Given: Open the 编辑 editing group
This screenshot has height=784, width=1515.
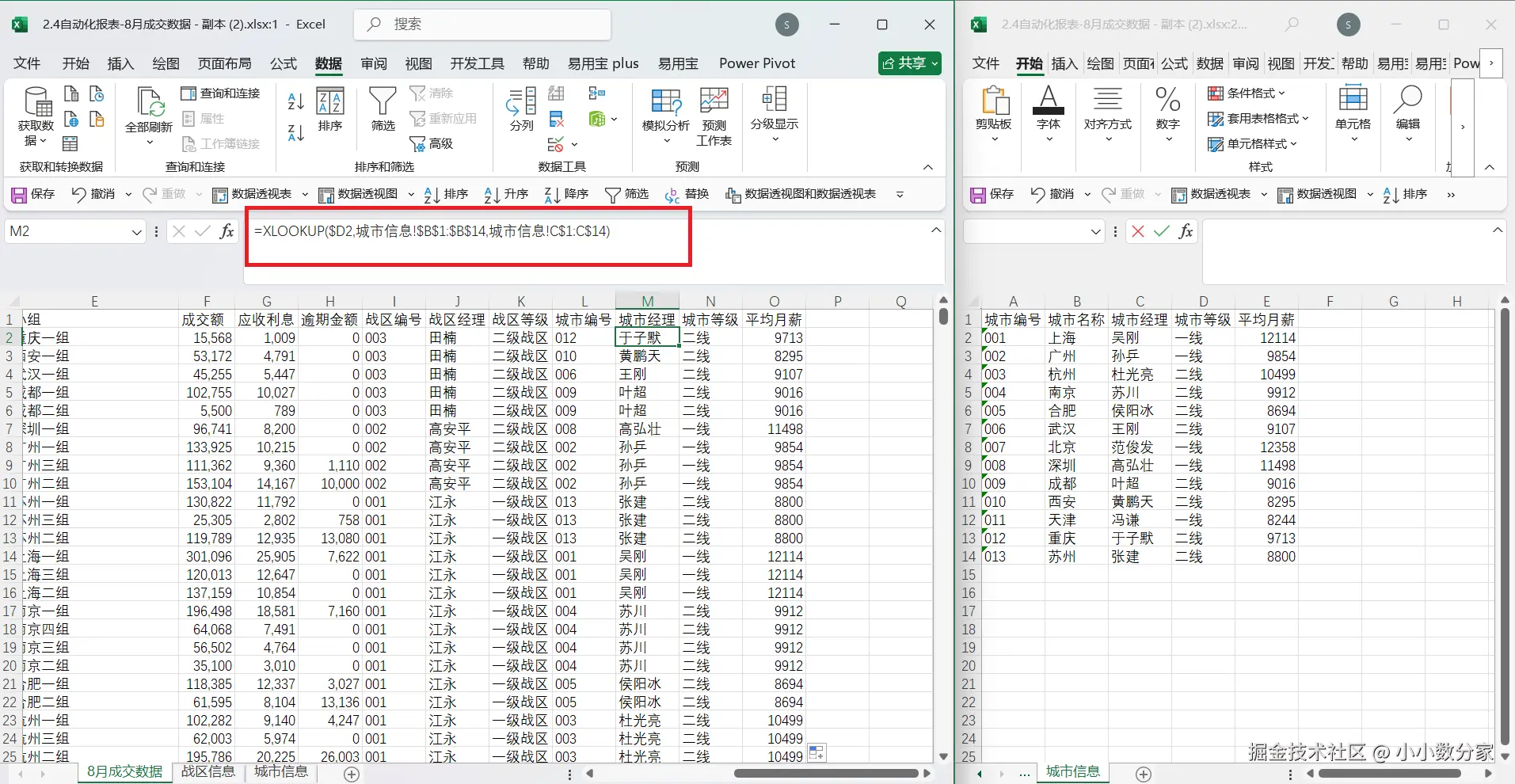Looking at the screenshot, I should [x=1408, y=115].
